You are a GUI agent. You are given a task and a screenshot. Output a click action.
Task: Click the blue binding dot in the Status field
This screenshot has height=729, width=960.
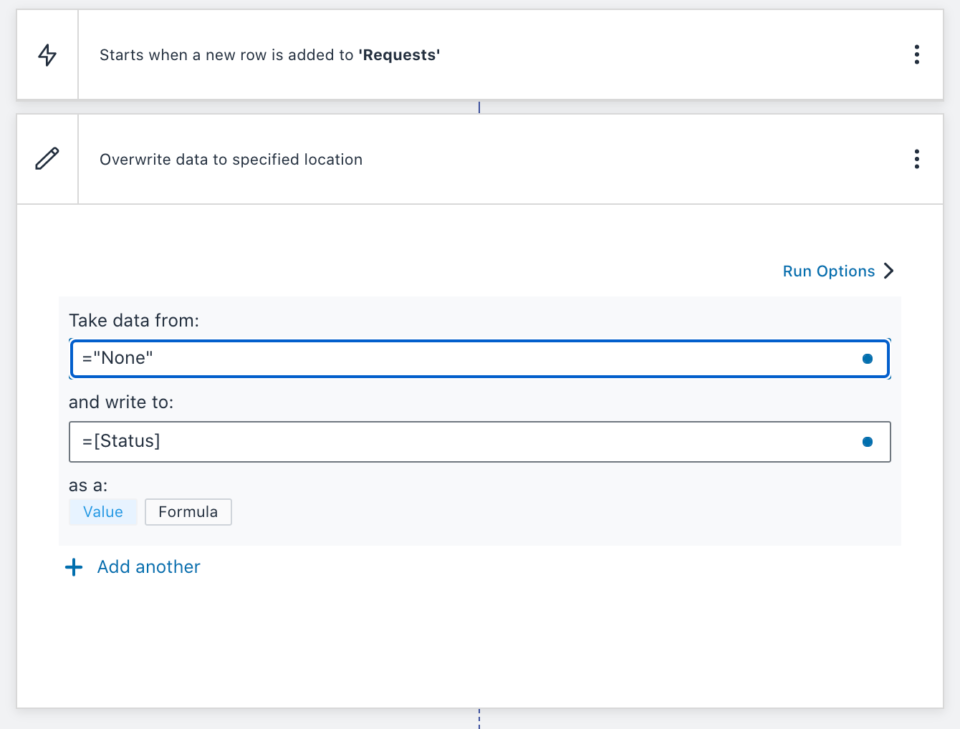[x=867, y=441]
